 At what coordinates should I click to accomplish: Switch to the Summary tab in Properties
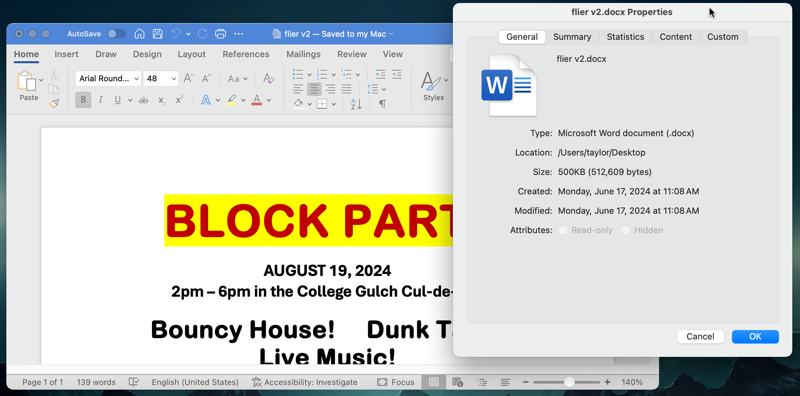click(572, 37)
